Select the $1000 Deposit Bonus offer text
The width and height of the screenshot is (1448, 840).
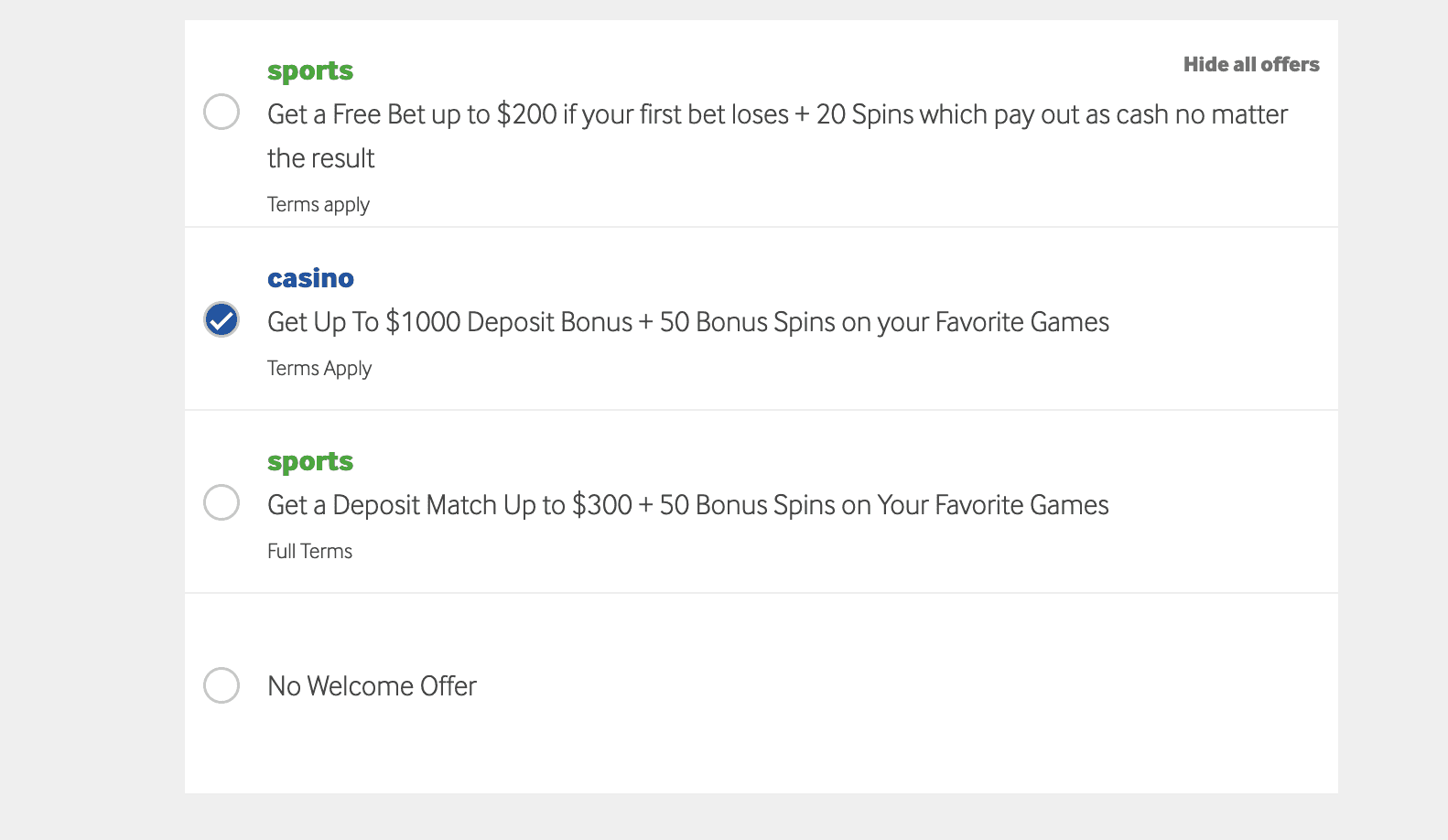tap(687, 321)
